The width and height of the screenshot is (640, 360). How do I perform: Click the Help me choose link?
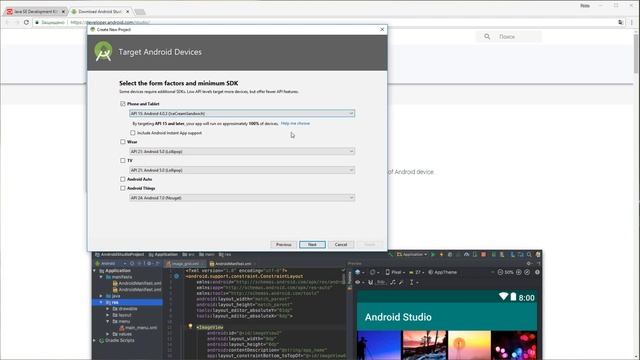coord(295,123)
